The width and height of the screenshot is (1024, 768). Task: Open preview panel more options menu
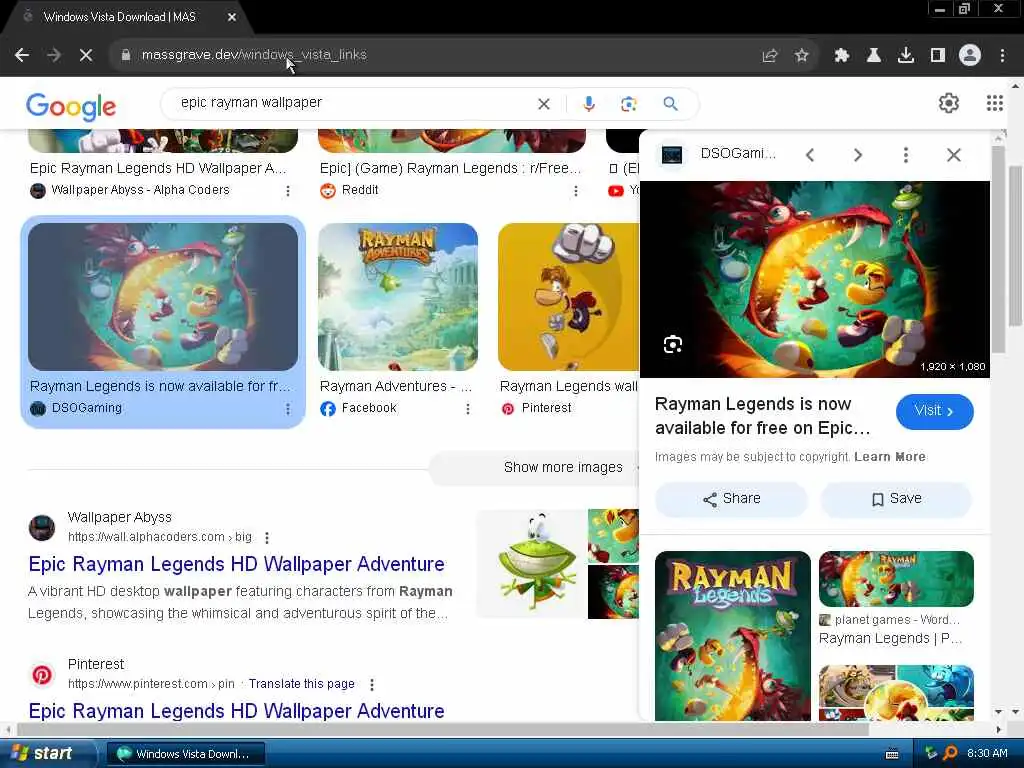pyautogui.click(x=906, y=155)
